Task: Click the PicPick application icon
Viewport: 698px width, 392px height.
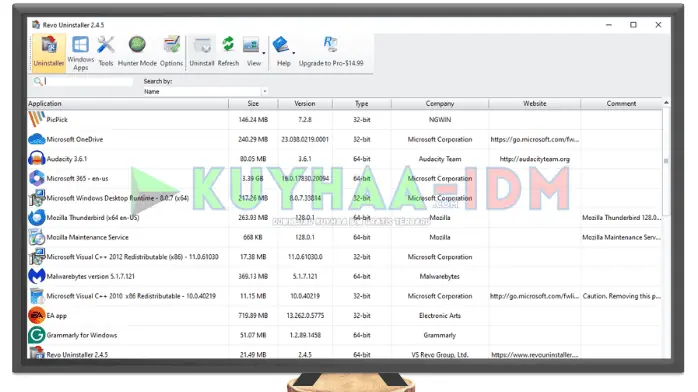Action: (x=37, y=119)
